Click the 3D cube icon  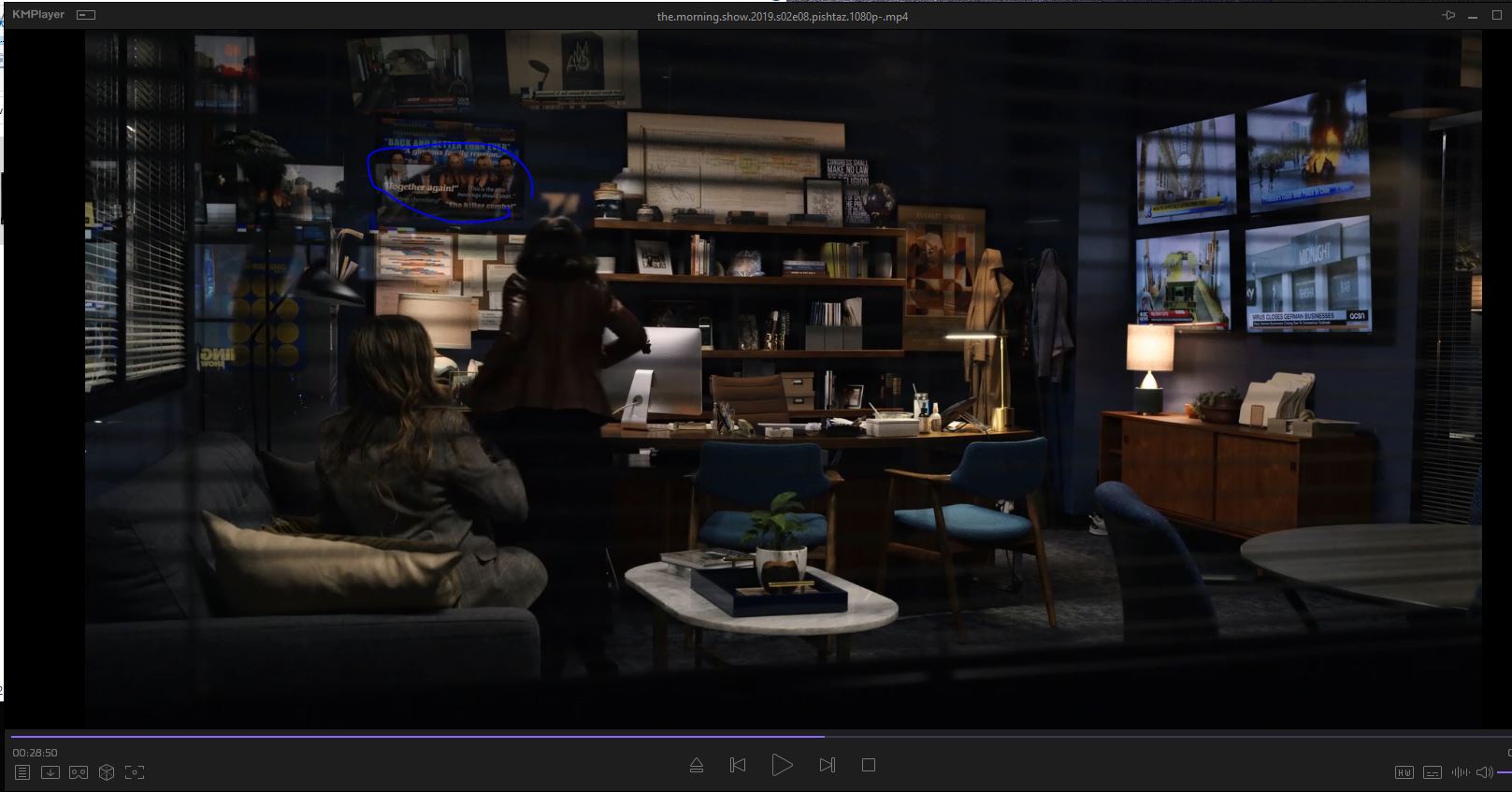pos(107,772)
